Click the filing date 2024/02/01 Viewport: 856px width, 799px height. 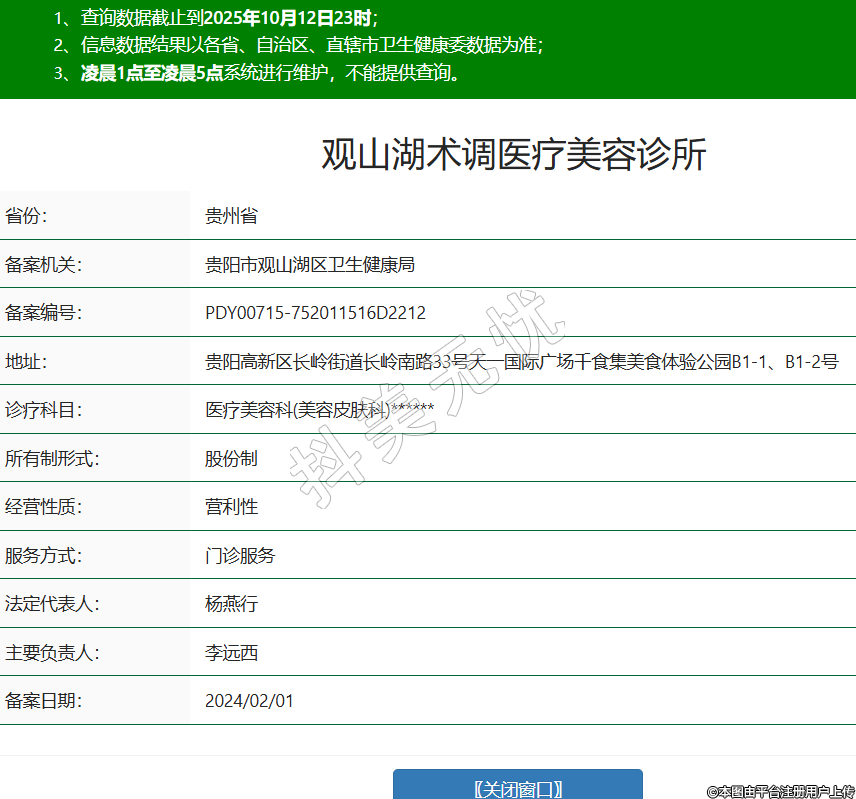click(x=249, y=701)
